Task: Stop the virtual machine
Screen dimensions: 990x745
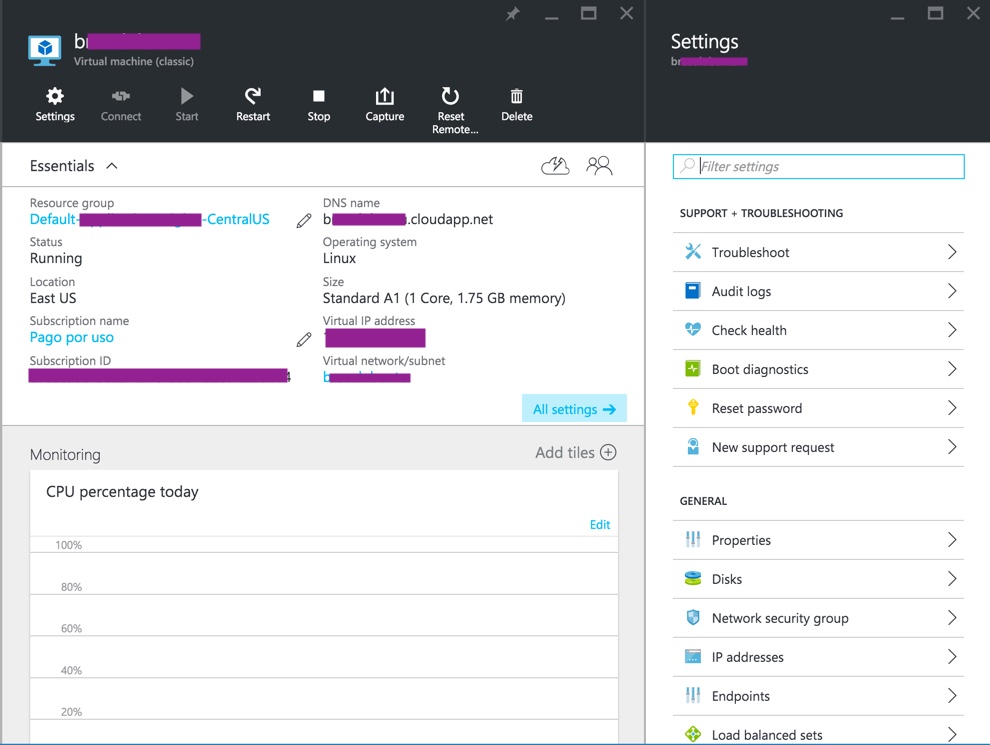Action: pos(318,97)
